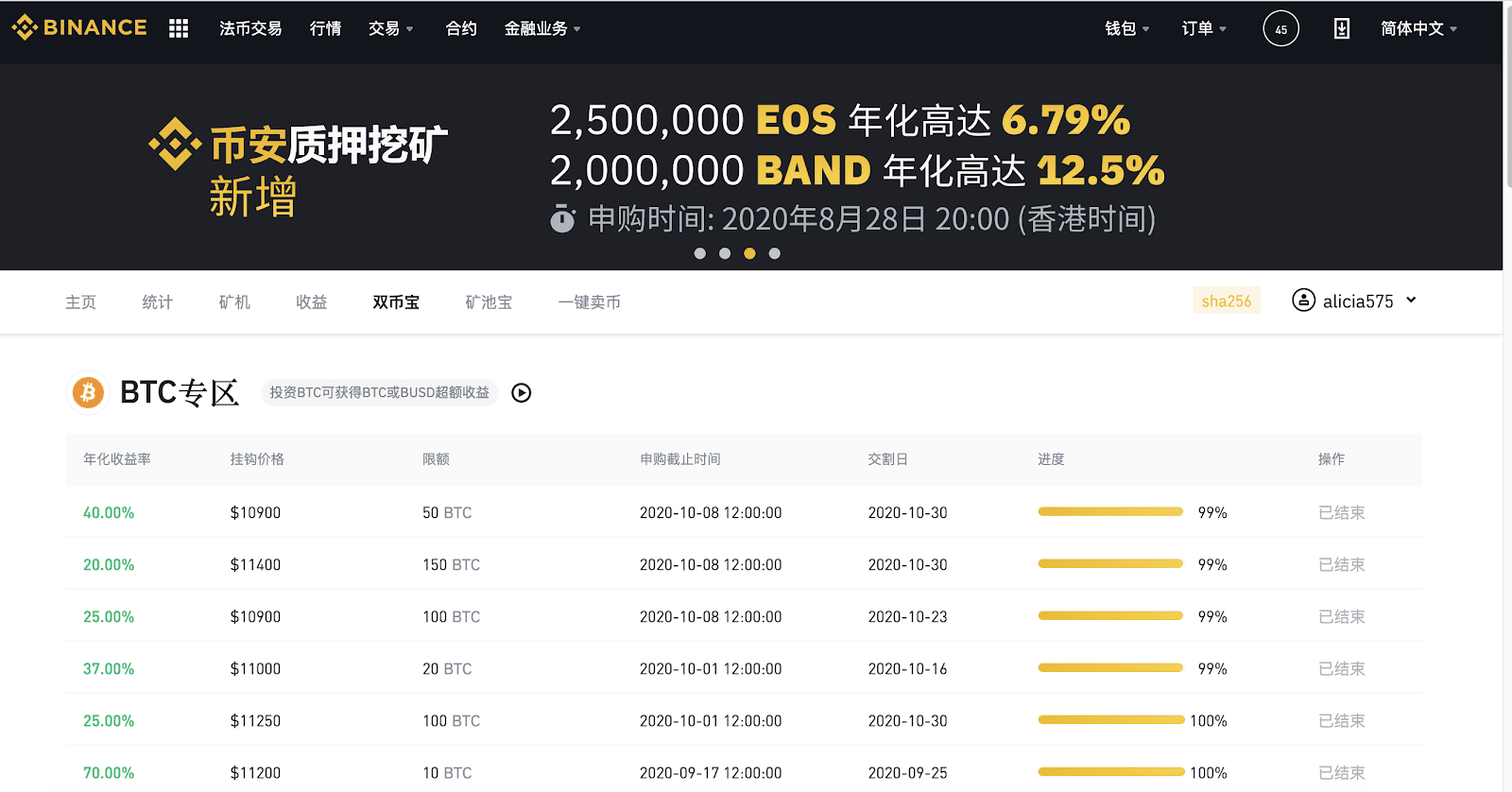Viewport: 1512px width, 792px height.
Task: Click the Binance logo
Action: [79, 27]
